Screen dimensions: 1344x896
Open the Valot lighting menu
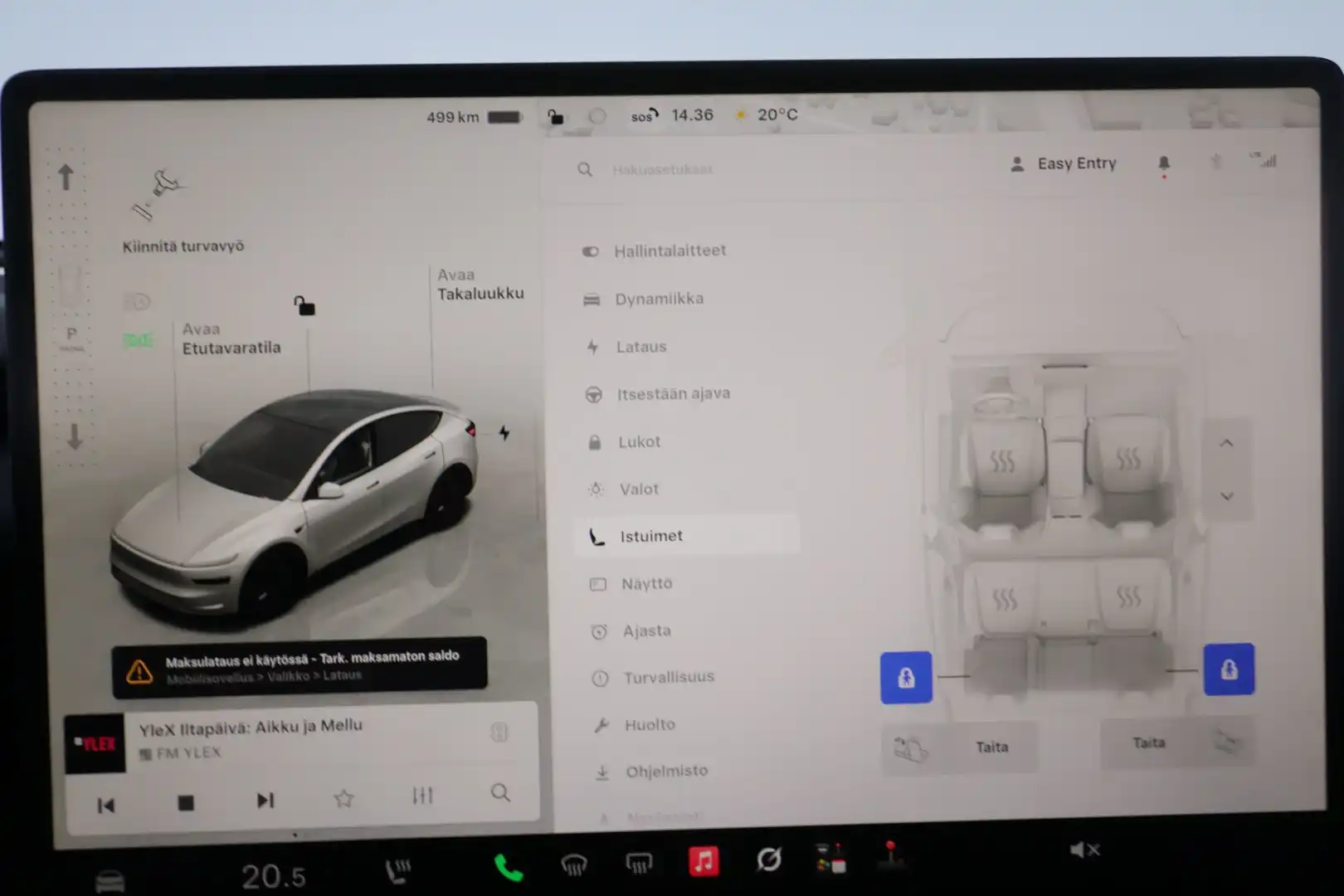tap(624, 489)
